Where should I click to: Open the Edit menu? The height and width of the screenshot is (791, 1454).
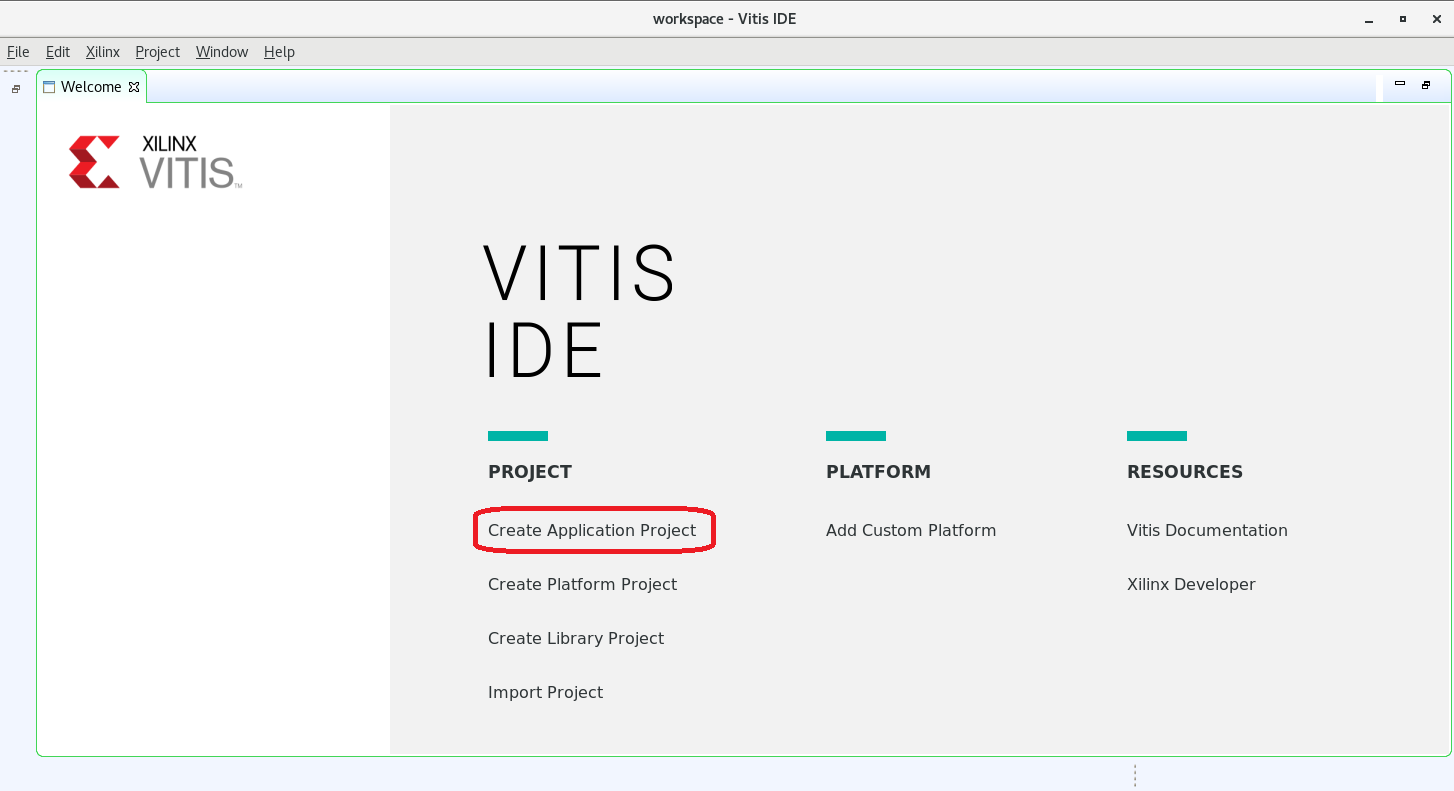tap(58, 52)
